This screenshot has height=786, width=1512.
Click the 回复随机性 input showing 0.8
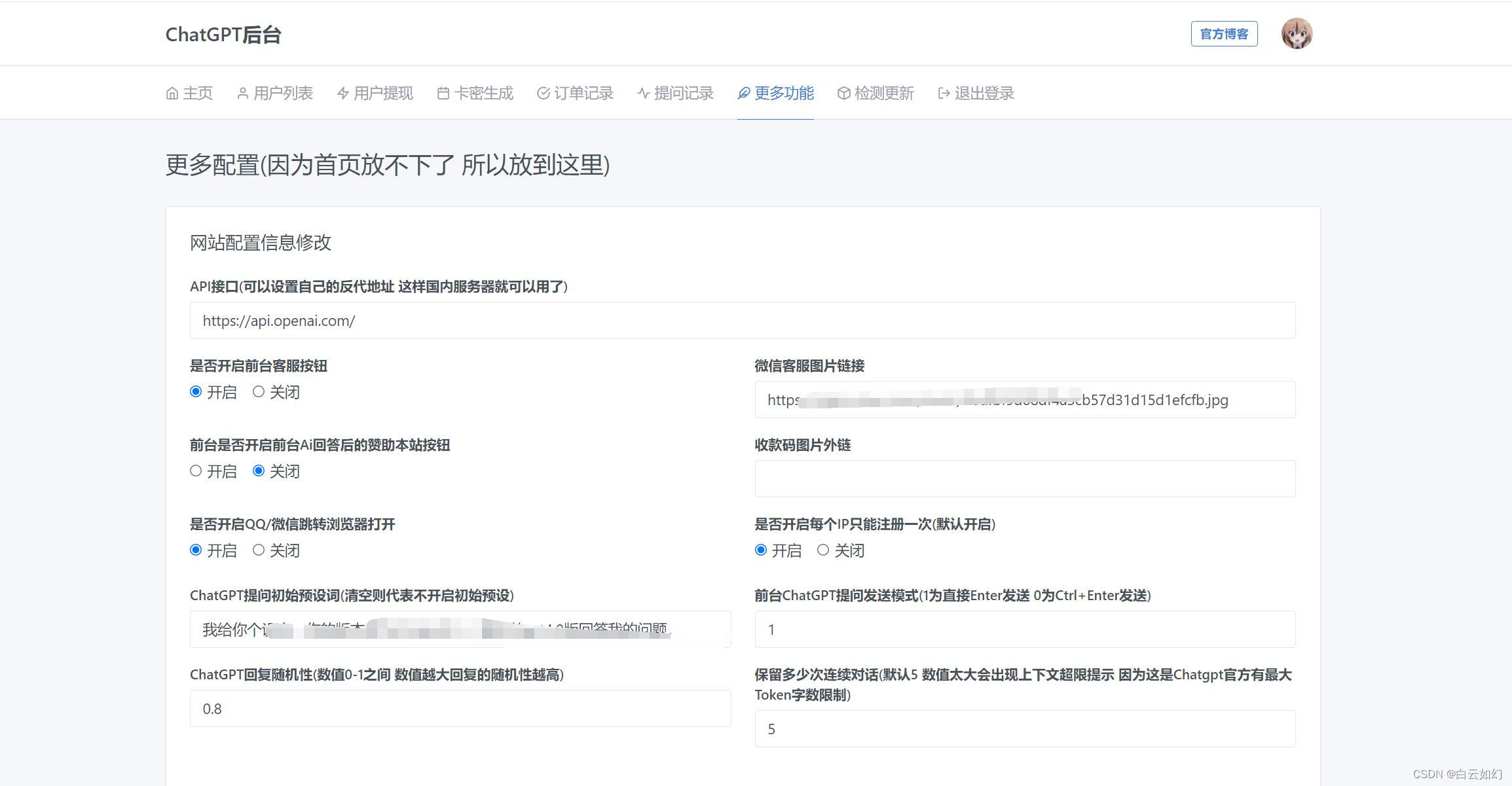(x=460, y=709)
